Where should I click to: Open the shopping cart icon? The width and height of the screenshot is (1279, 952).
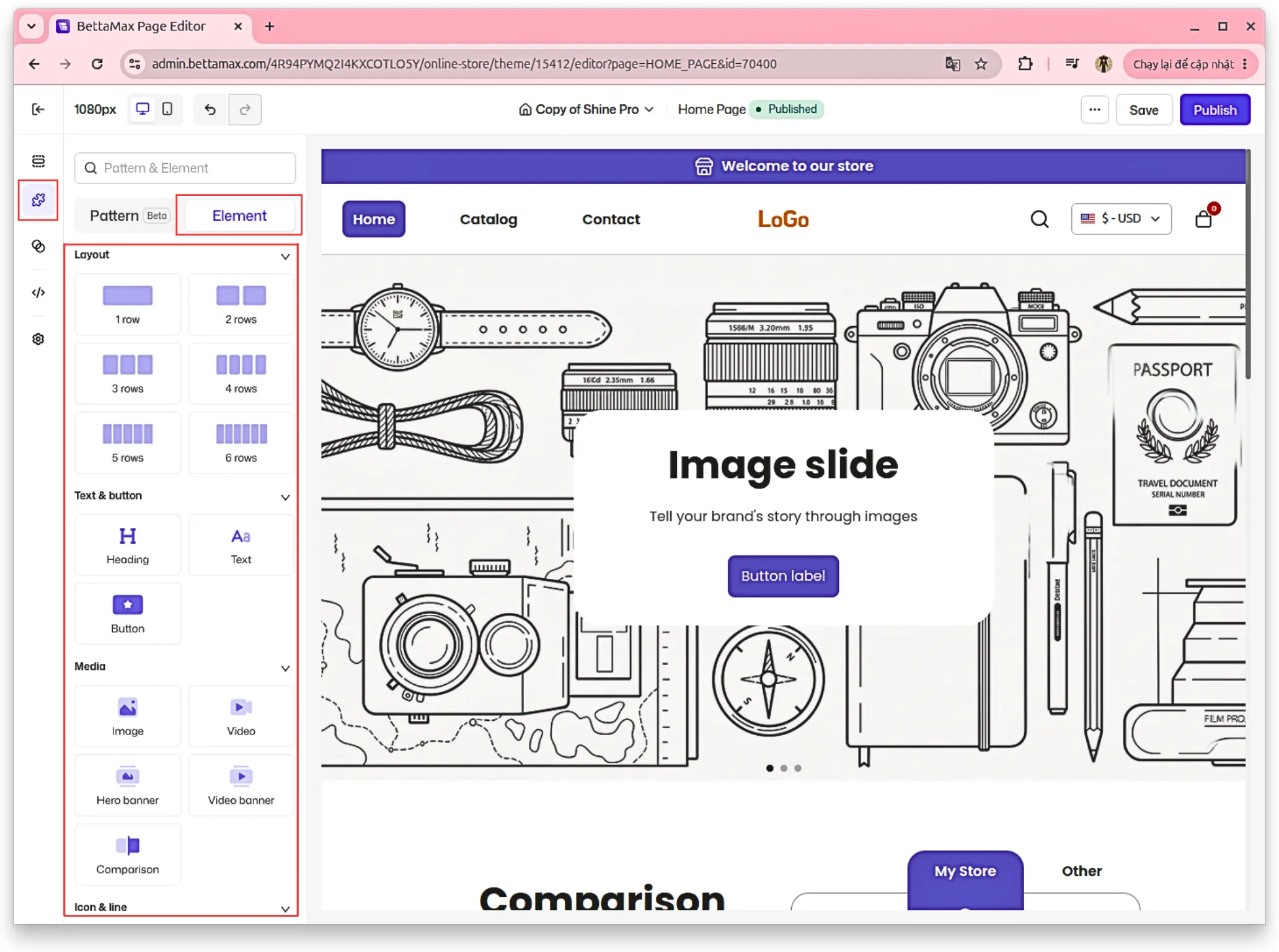pyautogui.click(x=1205, y=218)
